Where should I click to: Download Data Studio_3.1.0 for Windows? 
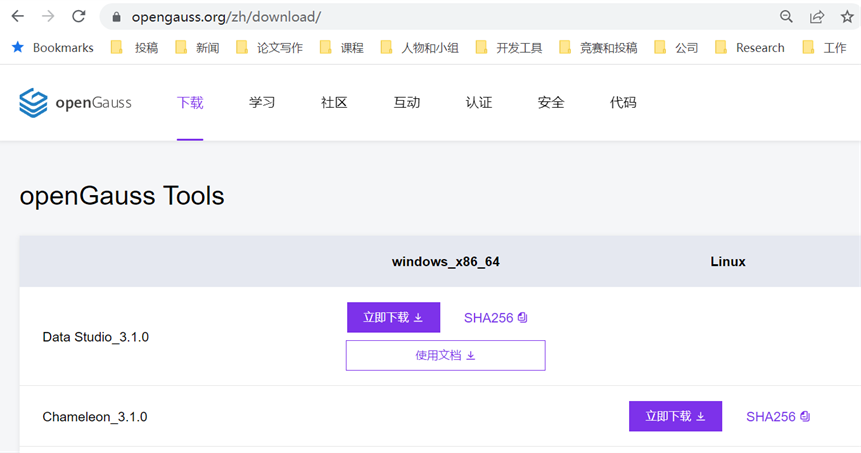pos(393,317)
